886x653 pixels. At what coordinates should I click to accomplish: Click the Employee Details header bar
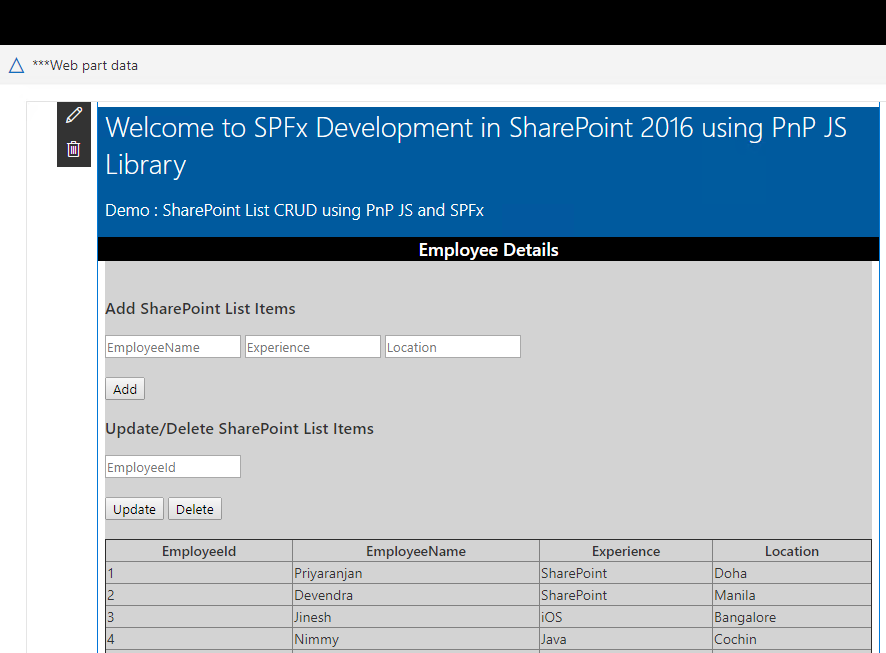pyautogui.click(x=488, y=250)
